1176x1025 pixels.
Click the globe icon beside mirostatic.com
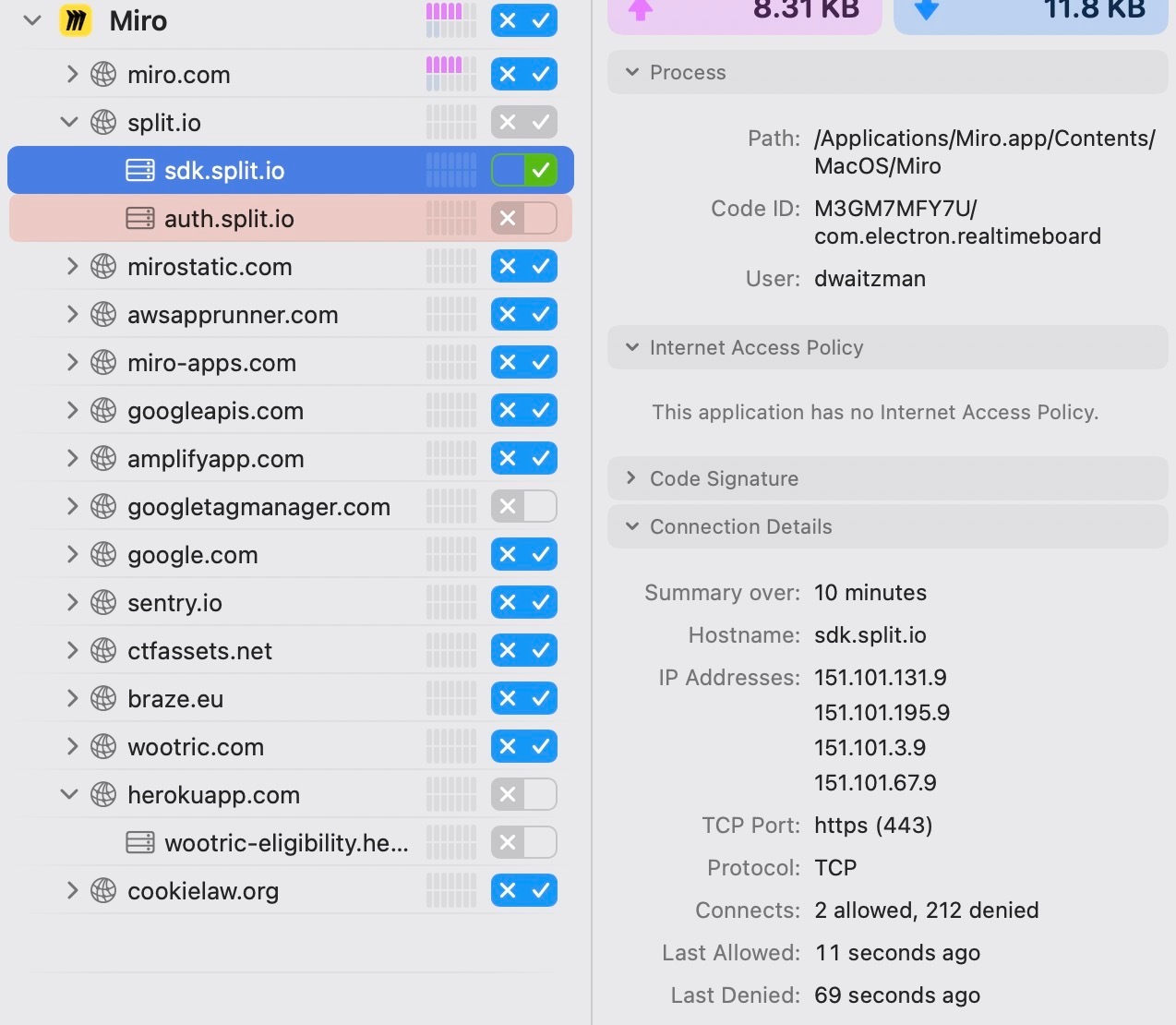point(103,266)
